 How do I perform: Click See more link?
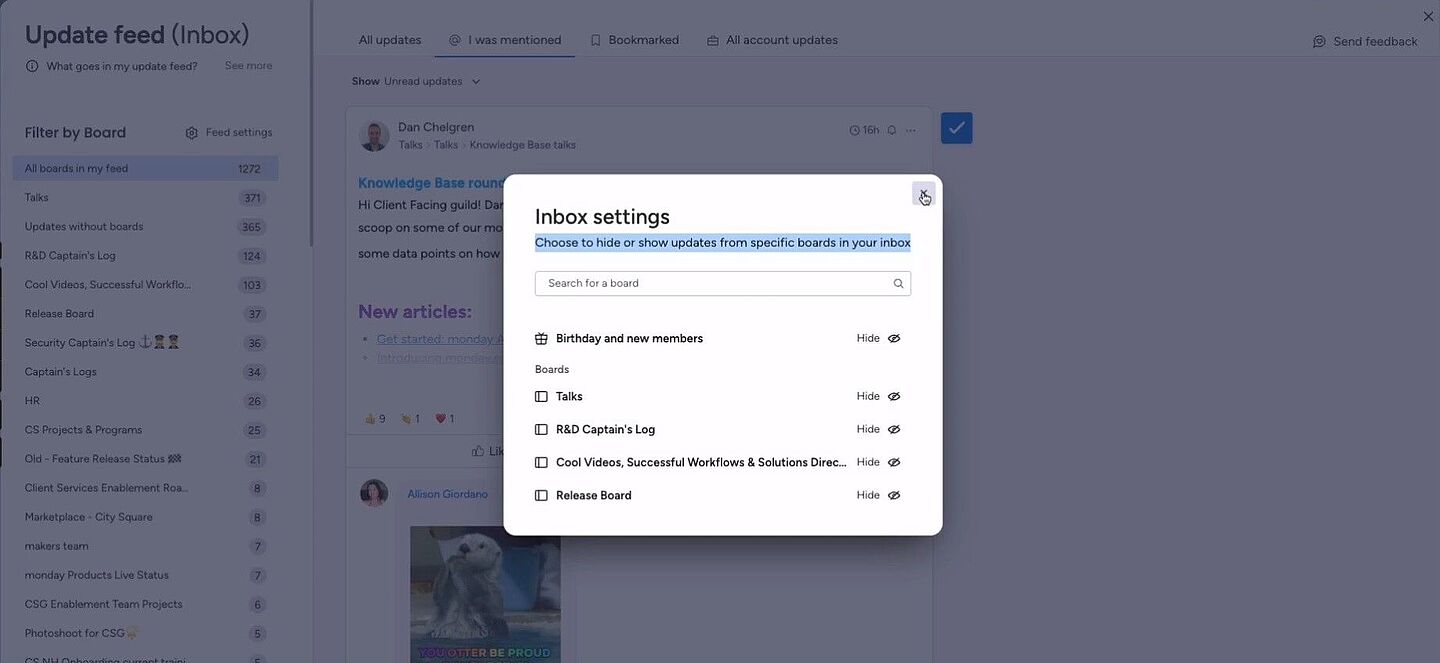coord(248,65)
